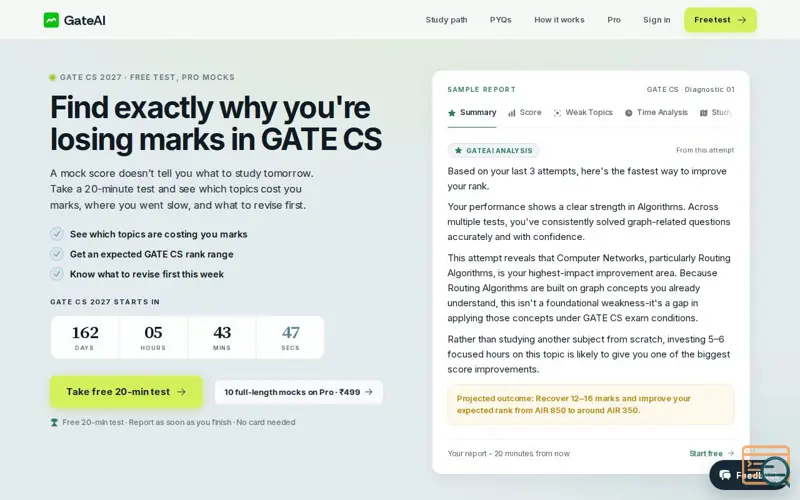Open the Time Analysis tab
800x500 pixels.
coord(656,113)
